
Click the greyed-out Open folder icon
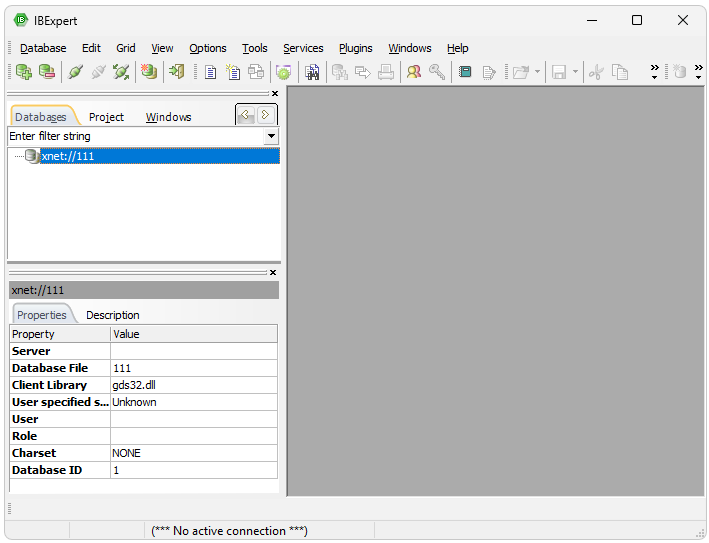coord(521,72)
